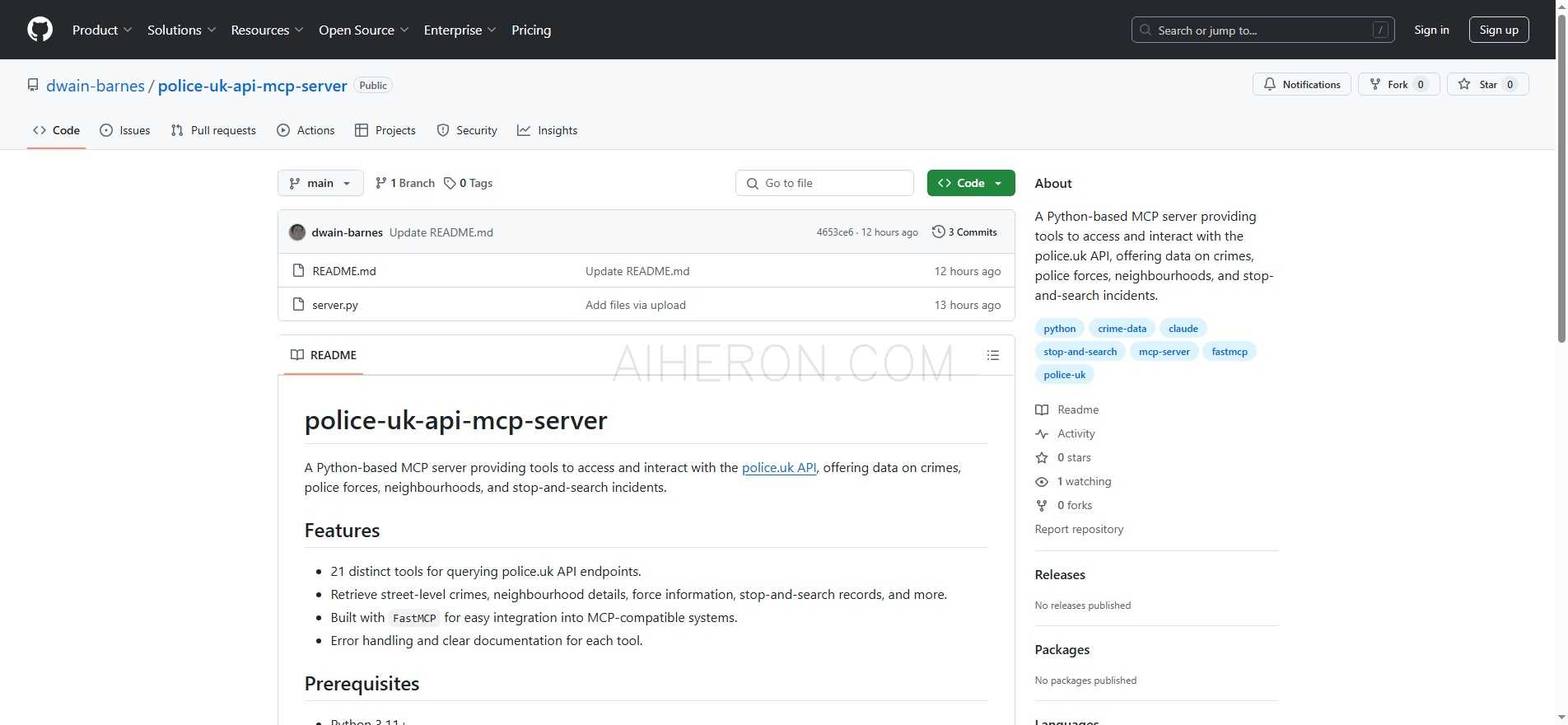
Task: Click the crime-data topic tag
Action: [1122, 329]
